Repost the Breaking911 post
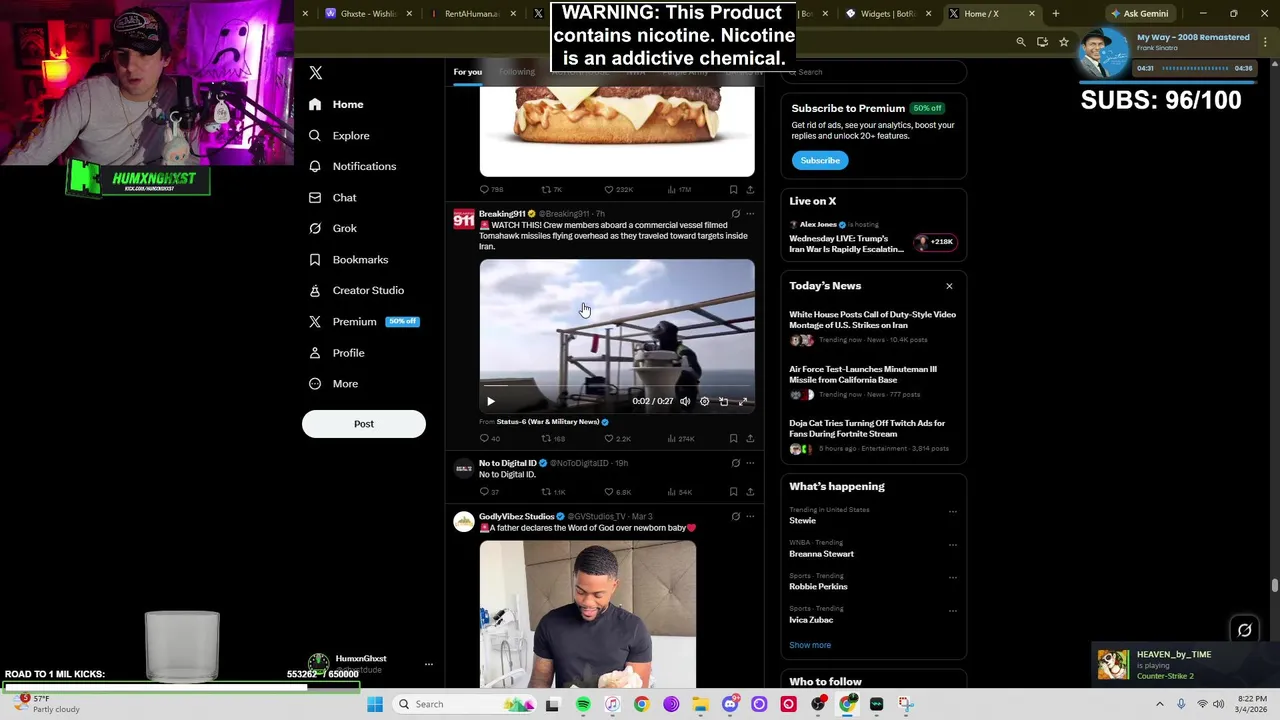1280x720 pixels. (x=553, y=438)
